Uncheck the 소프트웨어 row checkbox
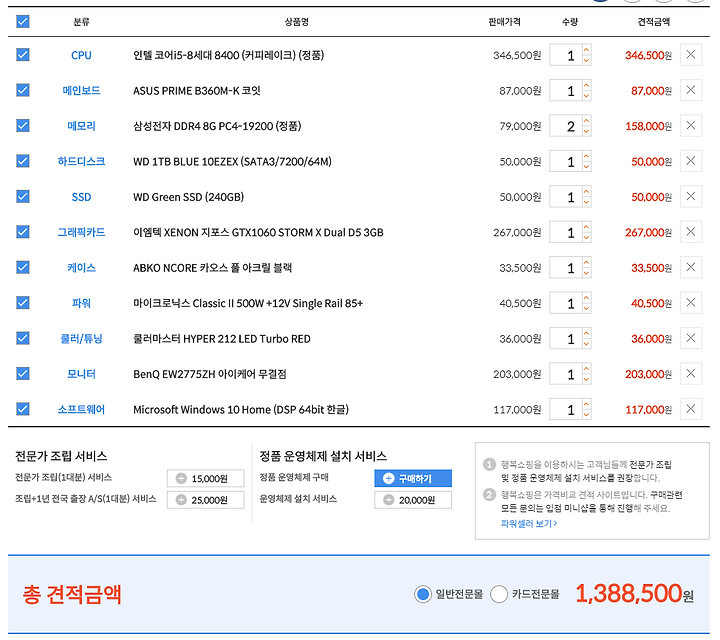Image resolution: width=720 pixels, height=640 pixels. 23,409
